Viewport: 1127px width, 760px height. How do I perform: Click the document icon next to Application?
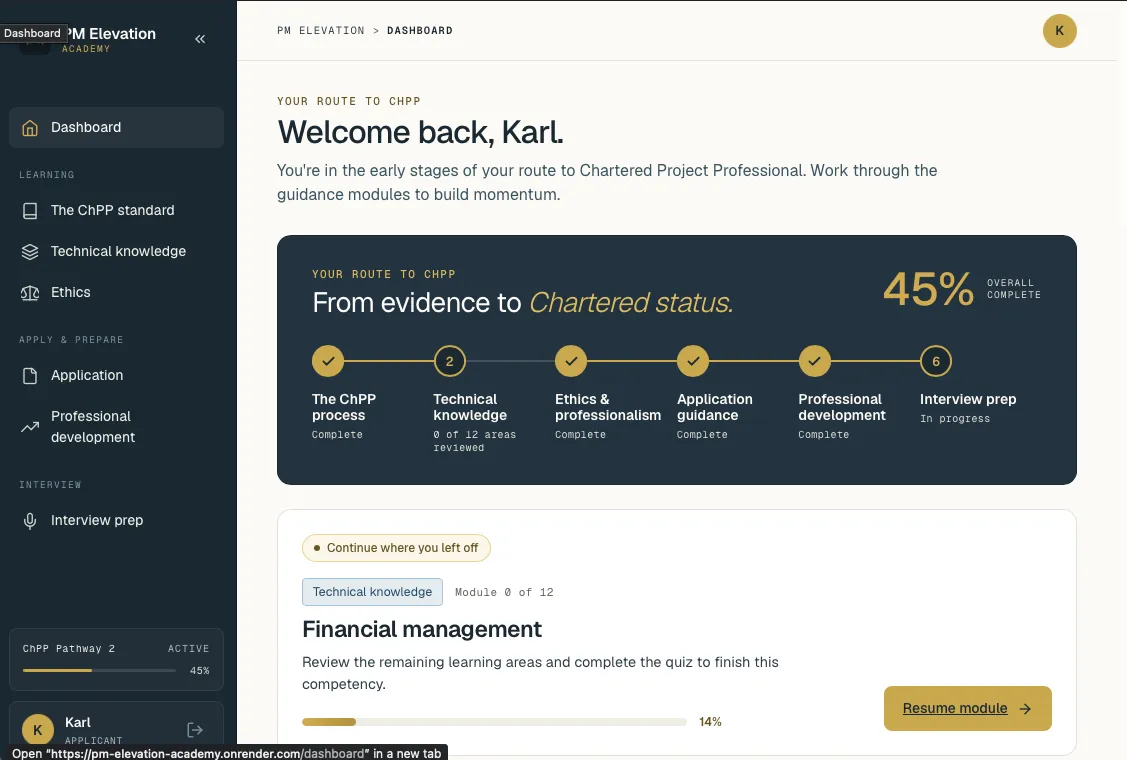pyautogui.click(x=29, y=375)
